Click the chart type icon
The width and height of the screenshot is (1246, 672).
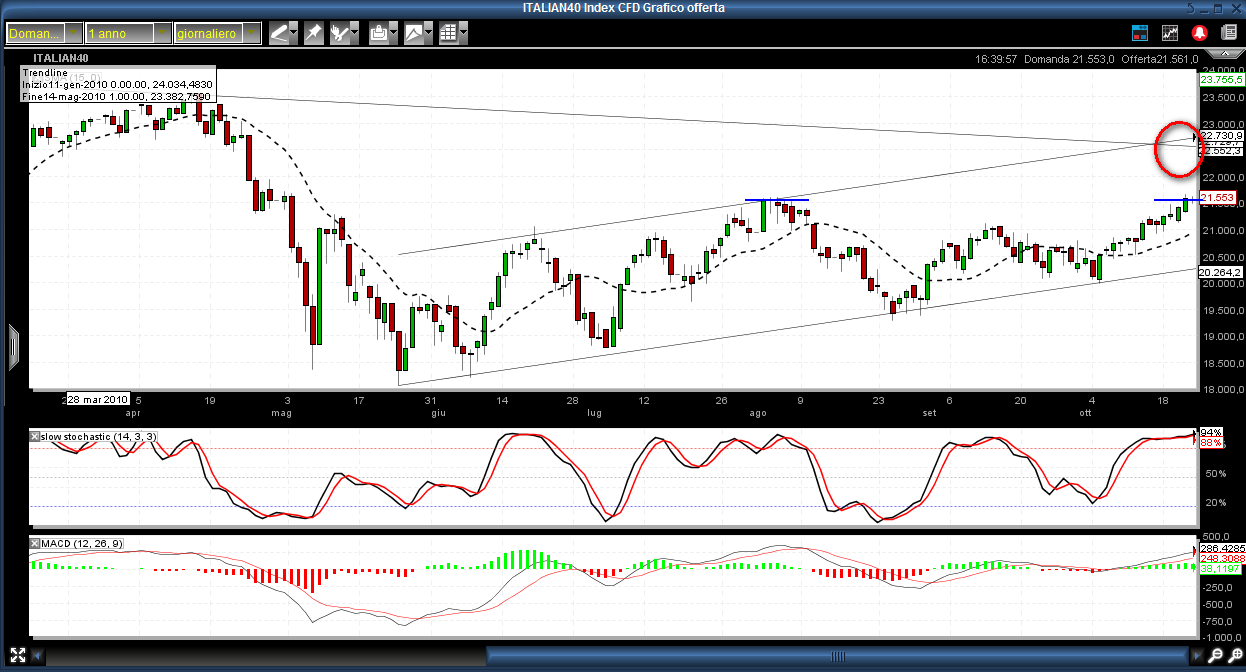click(x=413, y=33)
